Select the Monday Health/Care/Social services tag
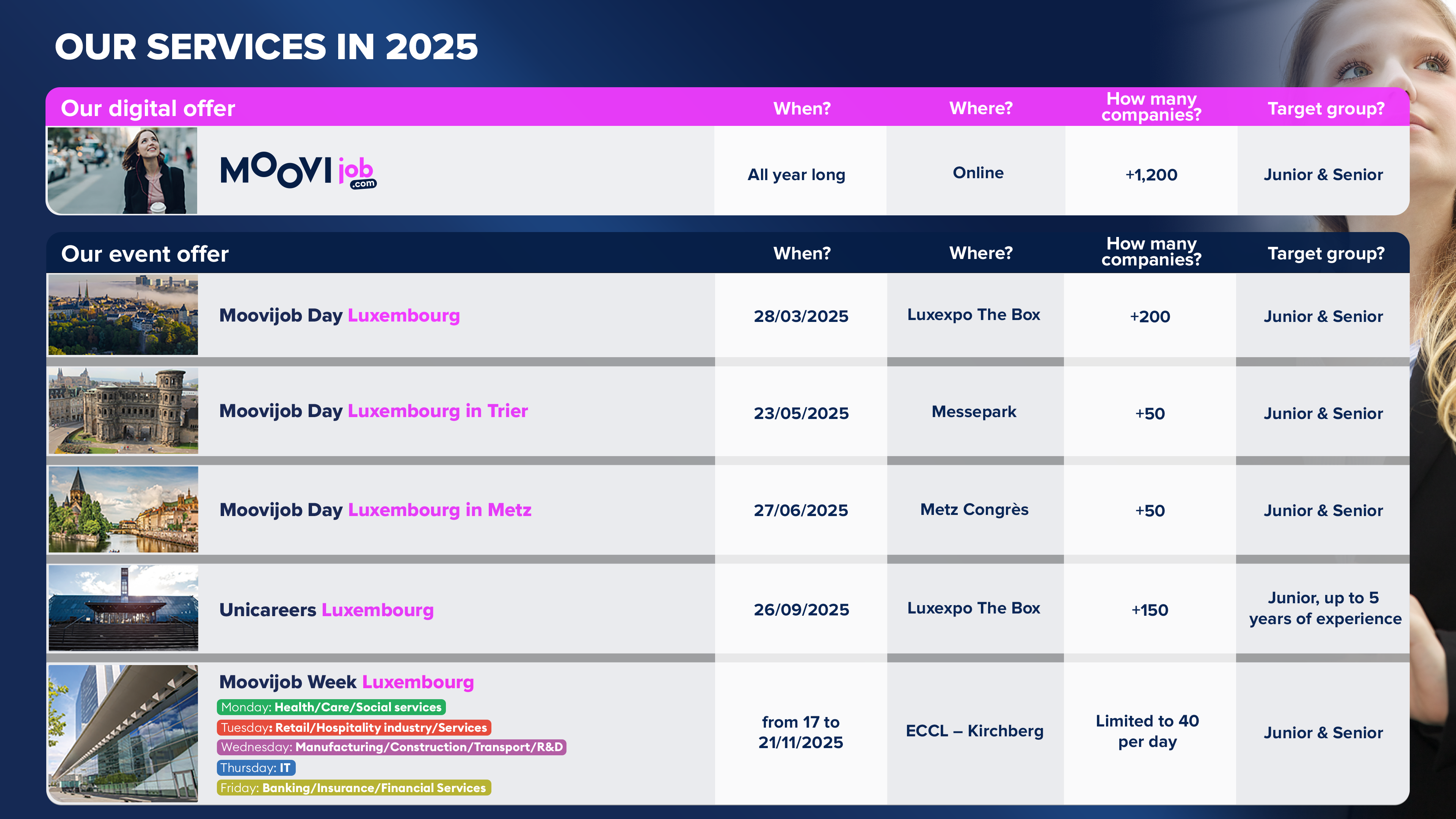Image resolution: width=1456 pixels, height=819 pixels. tap(331, 707)
